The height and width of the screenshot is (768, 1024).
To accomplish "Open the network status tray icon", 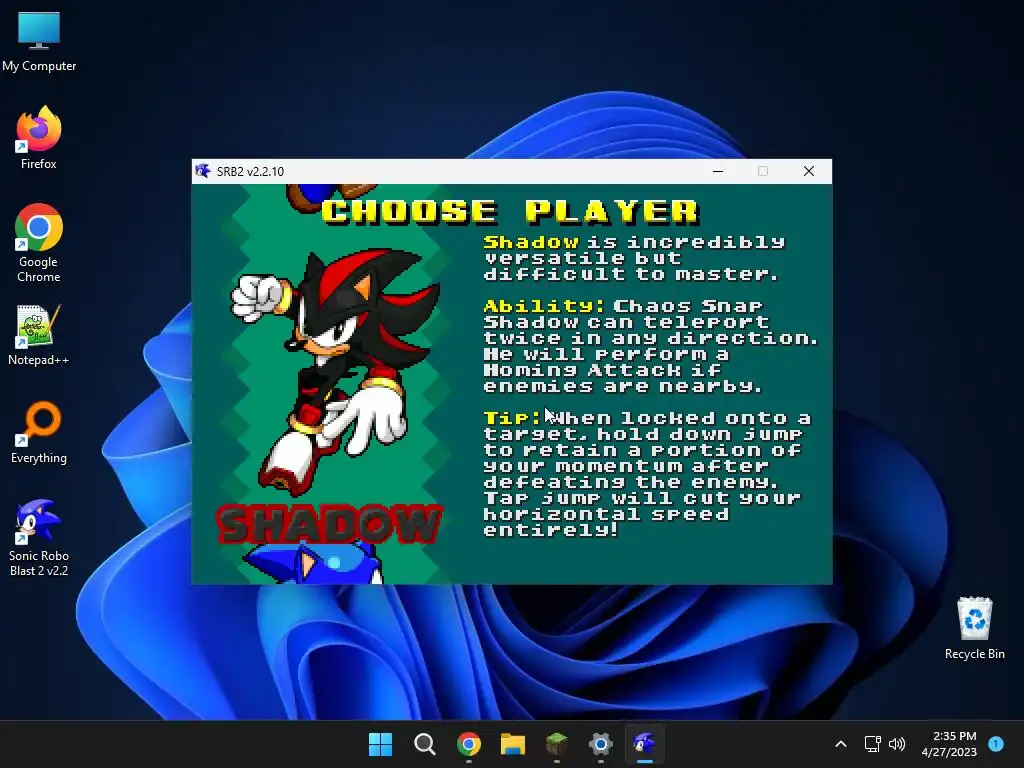I will [x=872, y=744].
